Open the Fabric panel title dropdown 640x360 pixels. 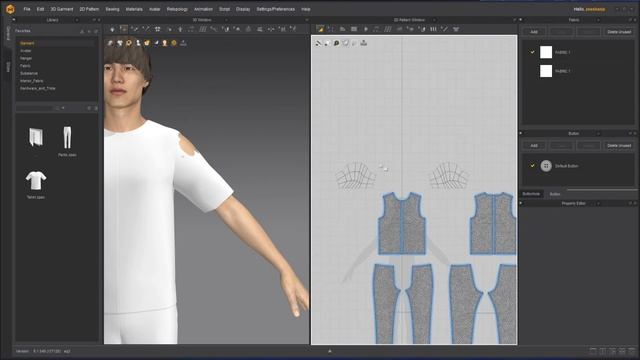click(x=598, y=20)
